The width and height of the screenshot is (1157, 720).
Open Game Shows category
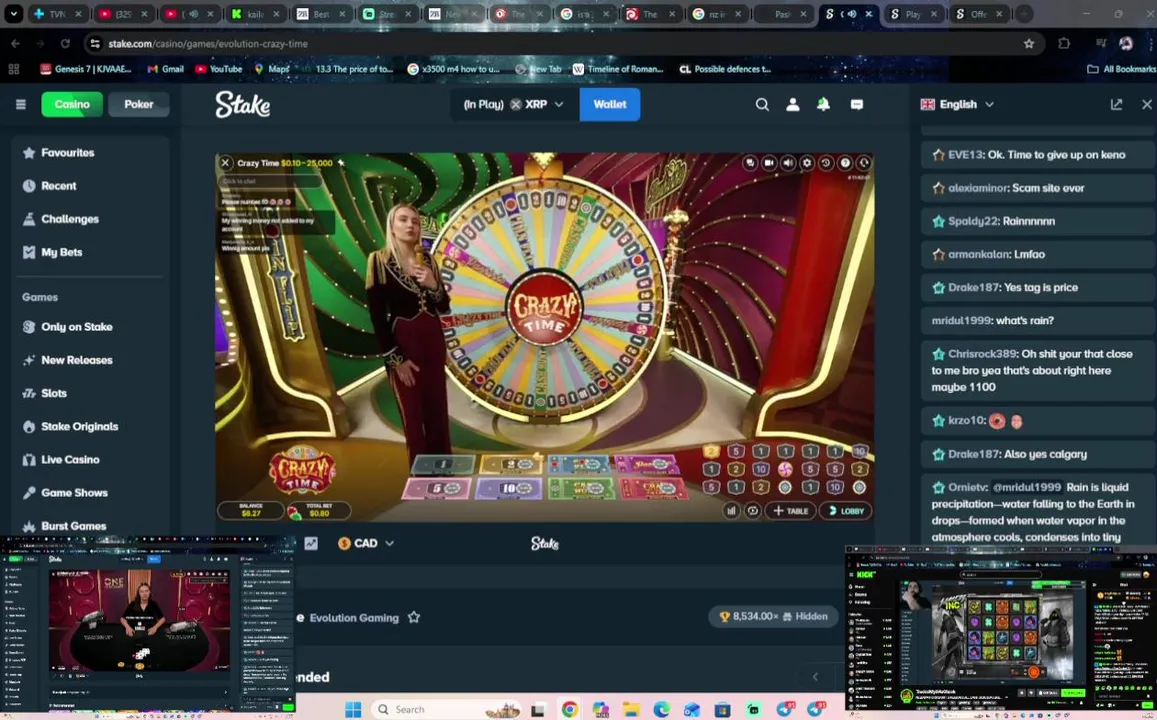(x=90, y=493)
